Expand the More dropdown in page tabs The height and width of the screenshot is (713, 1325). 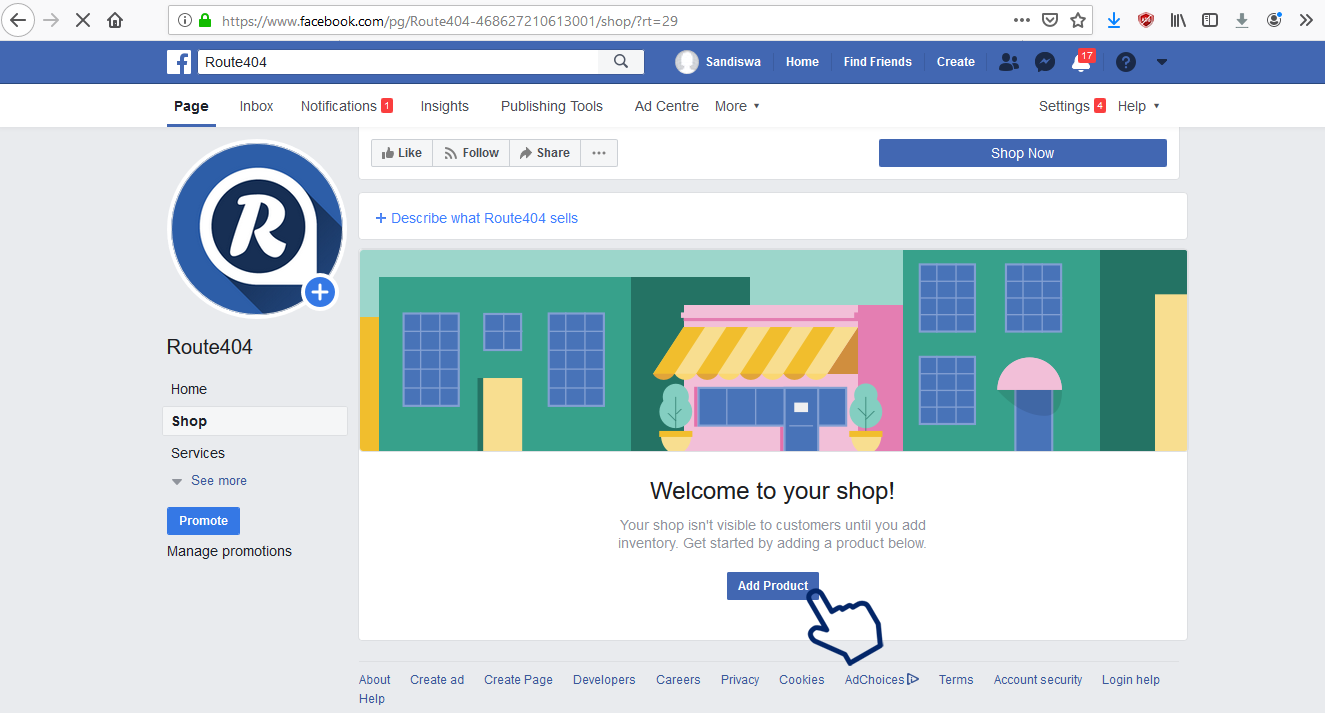click(x=737, y=106)
